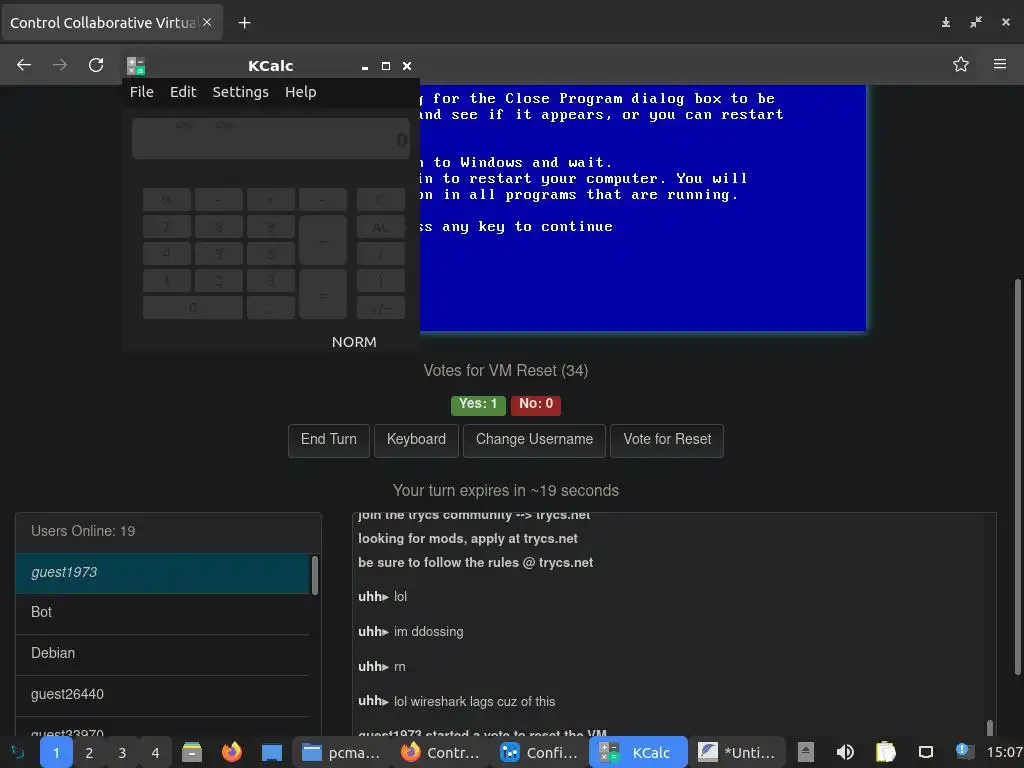Open the clipboard manager tray icon
The width and height of the screenshot is (1024, 768).
pos(886,752)
